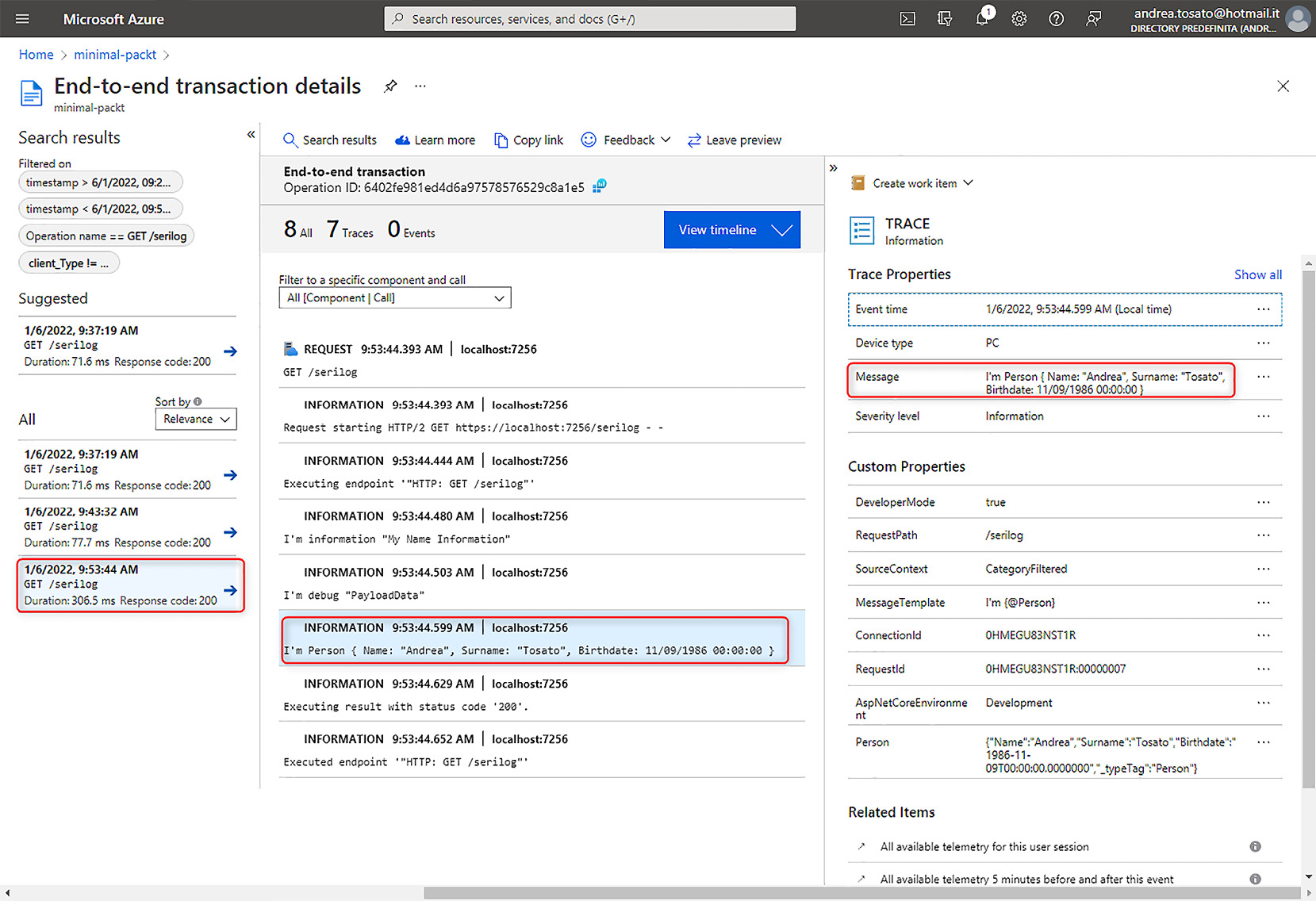Open the suggested 9:37:19 AM result arrow
Viewport: 1316px width, 901px height.
(x=231, y=351)
